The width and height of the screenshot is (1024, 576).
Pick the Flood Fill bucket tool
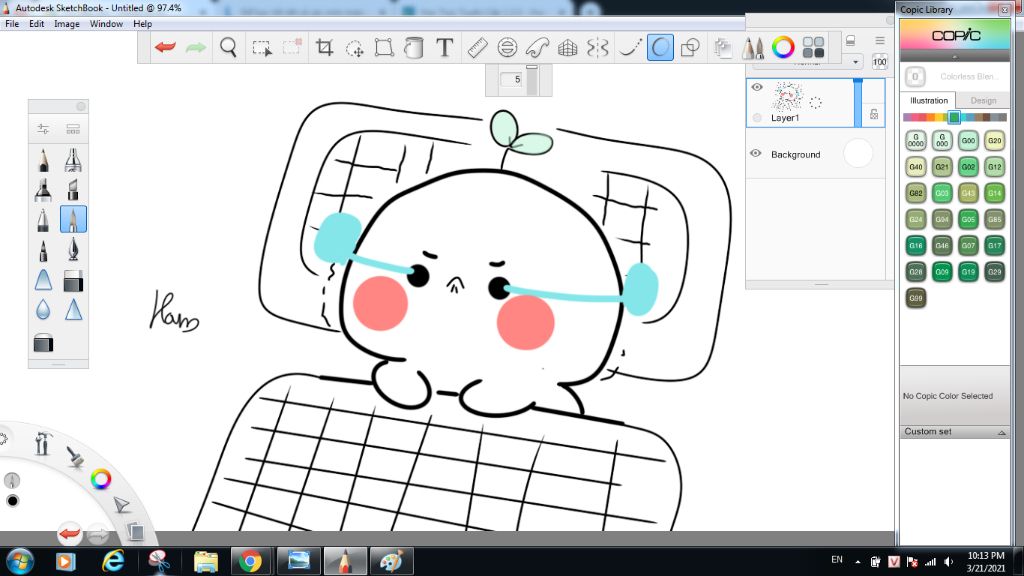pos(413,47)
